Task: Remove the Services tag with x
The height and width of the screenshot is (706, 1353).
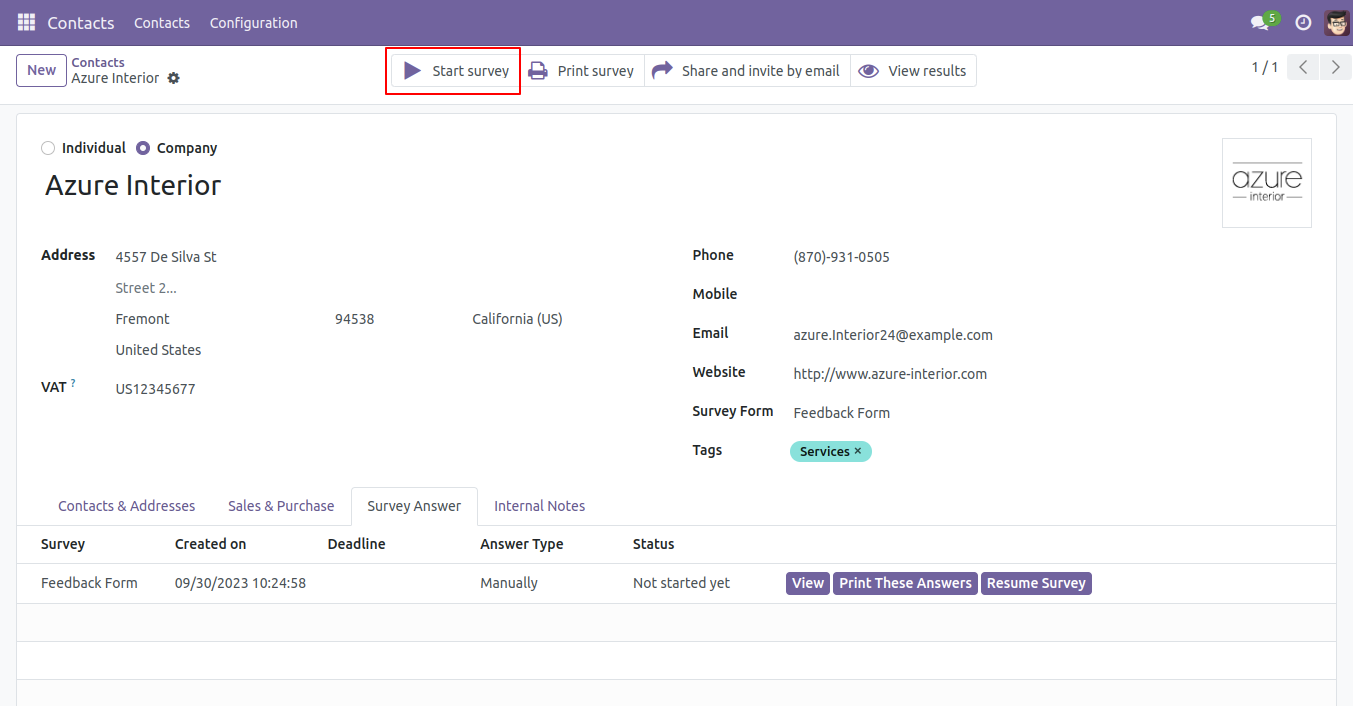Action: point(858,451)
